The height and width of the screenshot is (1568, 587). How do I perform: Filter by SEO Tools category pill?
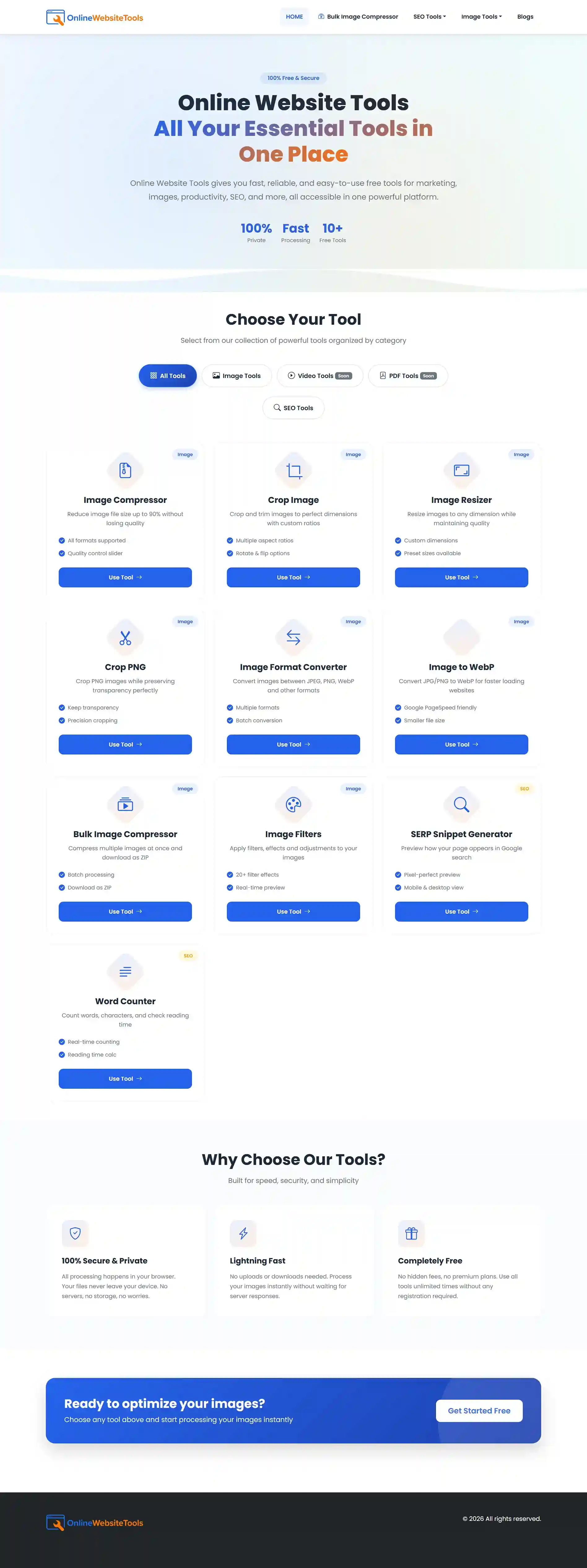coord(293,408)
